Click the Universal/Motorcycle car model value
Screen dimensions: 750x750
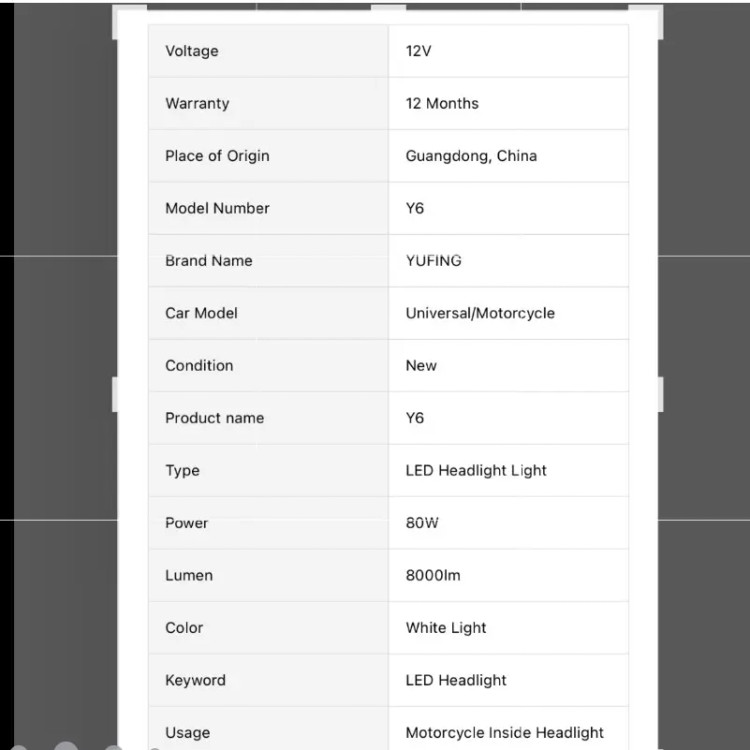point(480,313)
